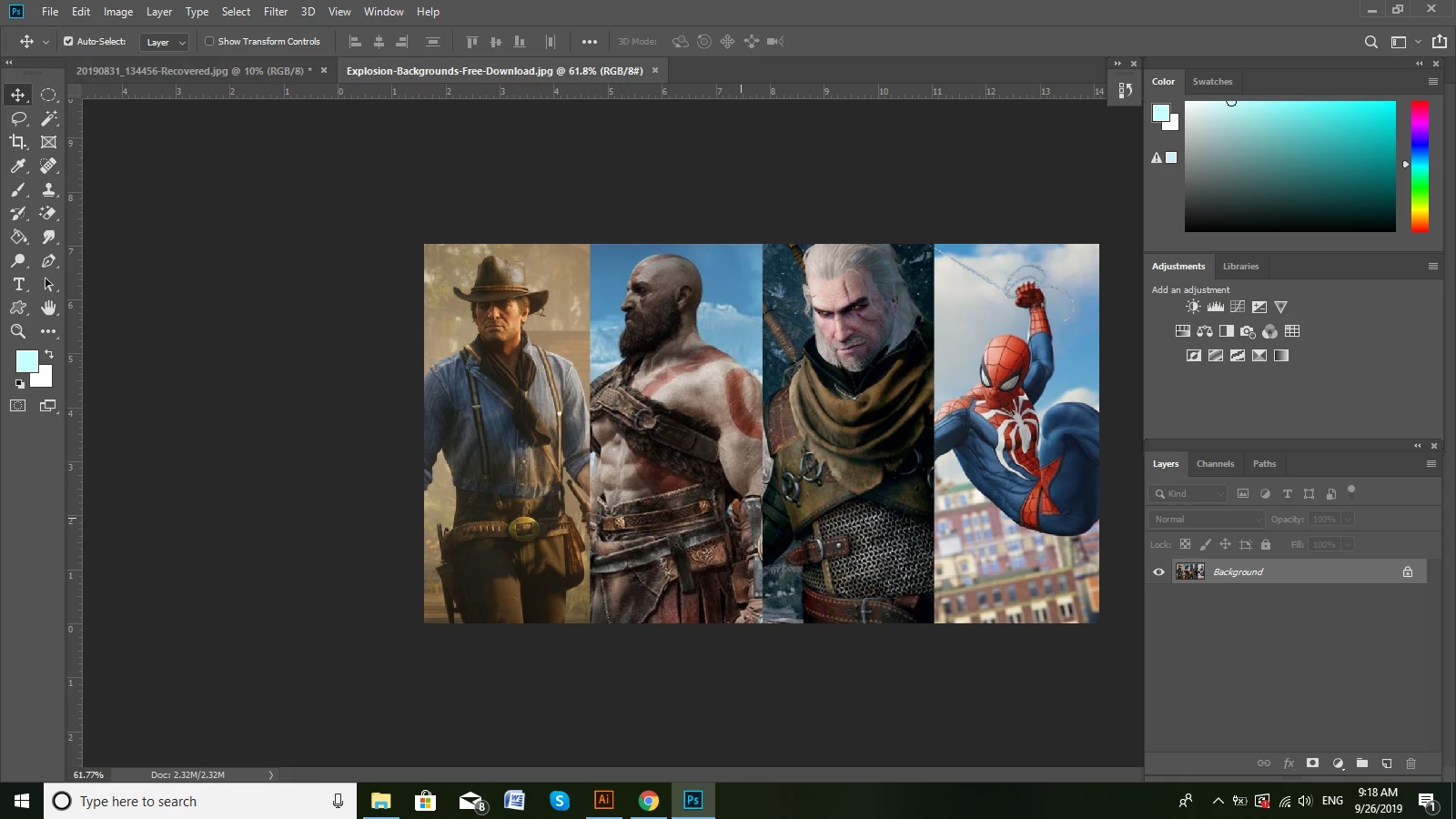
Task: Expand the Opacity slider dropdown
Action: pyautogui.click(x=1348, y=519)
